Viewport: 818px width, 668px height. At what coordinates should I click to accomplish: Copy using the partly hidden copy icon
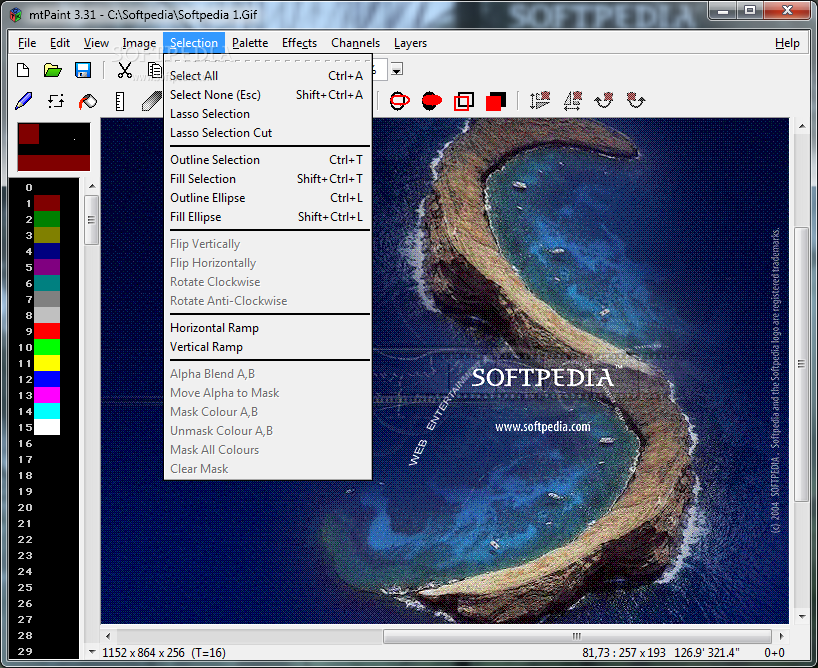(x=154, y=70)
